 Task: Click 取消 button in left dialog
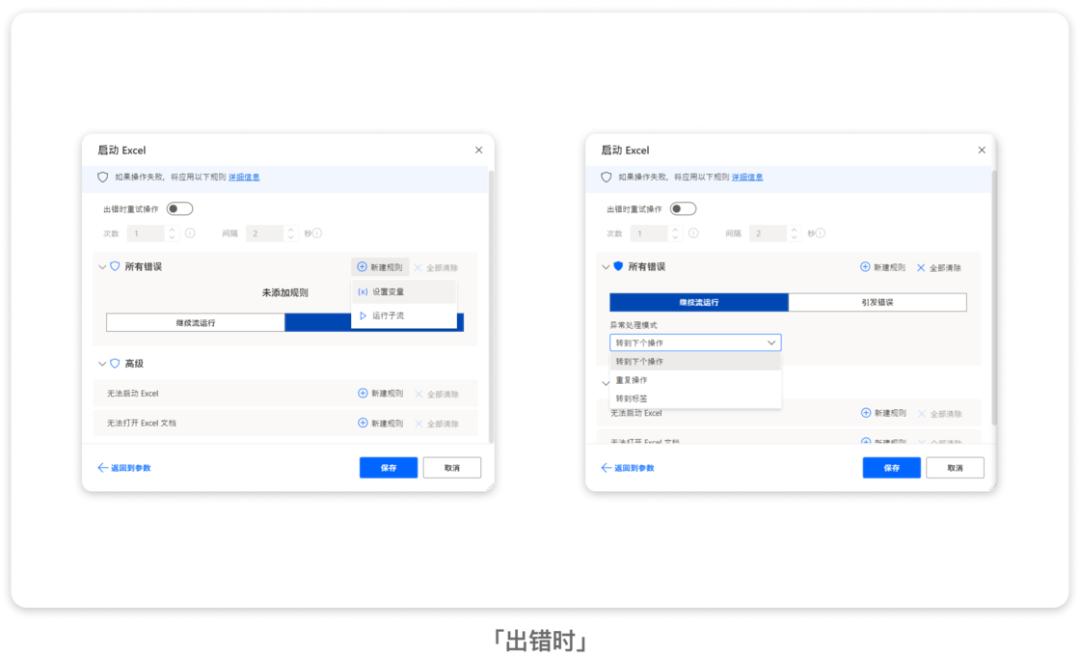[452, 468]
